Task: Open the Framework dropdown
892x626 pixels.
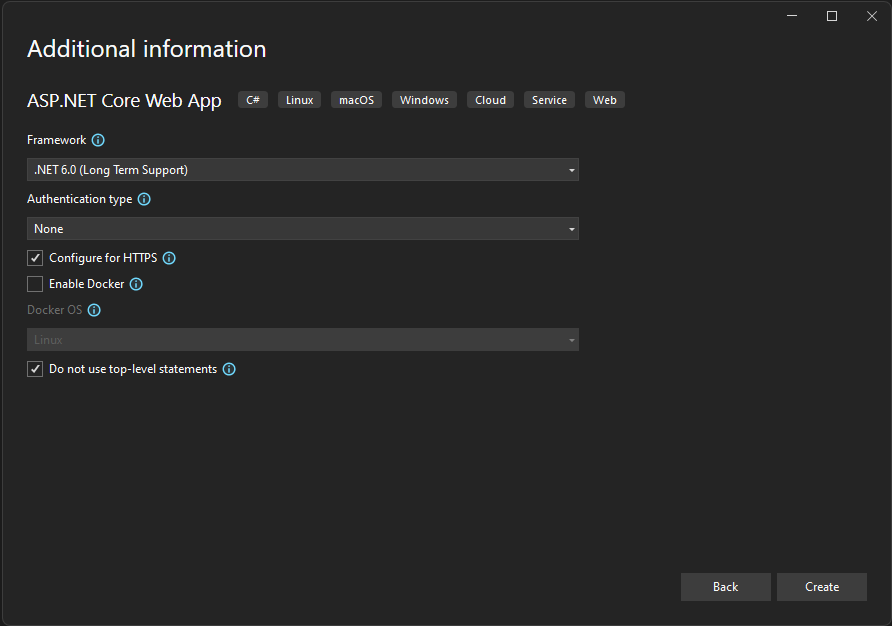Action: (x=302, y=170)
